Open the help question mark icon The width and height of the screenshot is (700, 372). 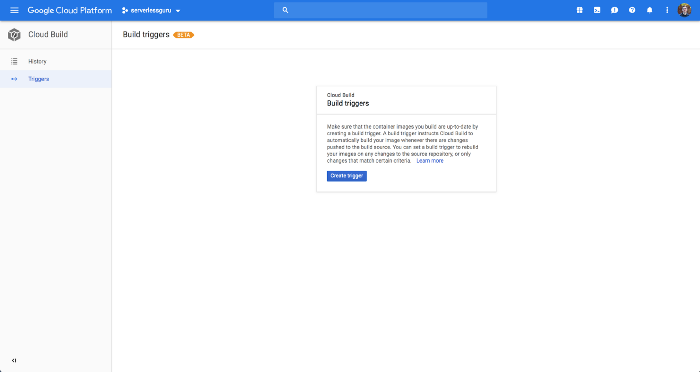click(x=632, y=10)
